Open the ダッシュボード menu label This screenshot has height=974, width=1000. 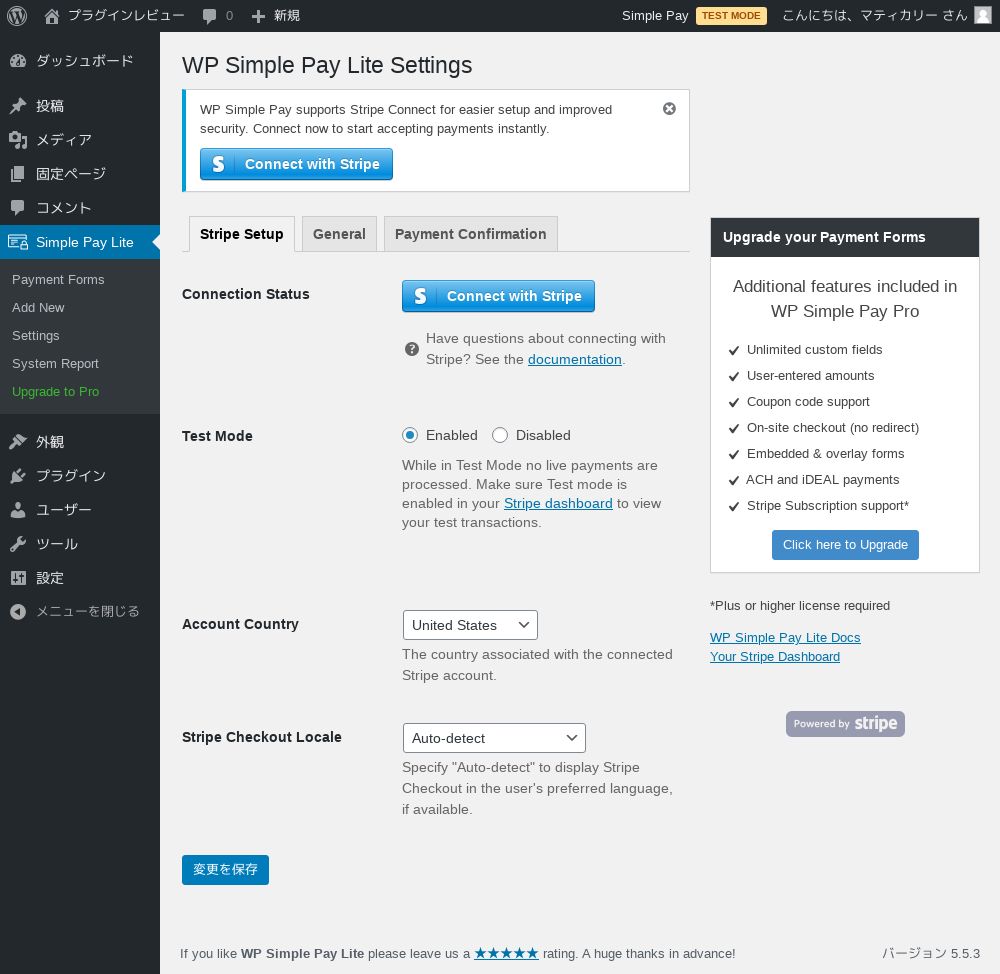pos(85,61)
